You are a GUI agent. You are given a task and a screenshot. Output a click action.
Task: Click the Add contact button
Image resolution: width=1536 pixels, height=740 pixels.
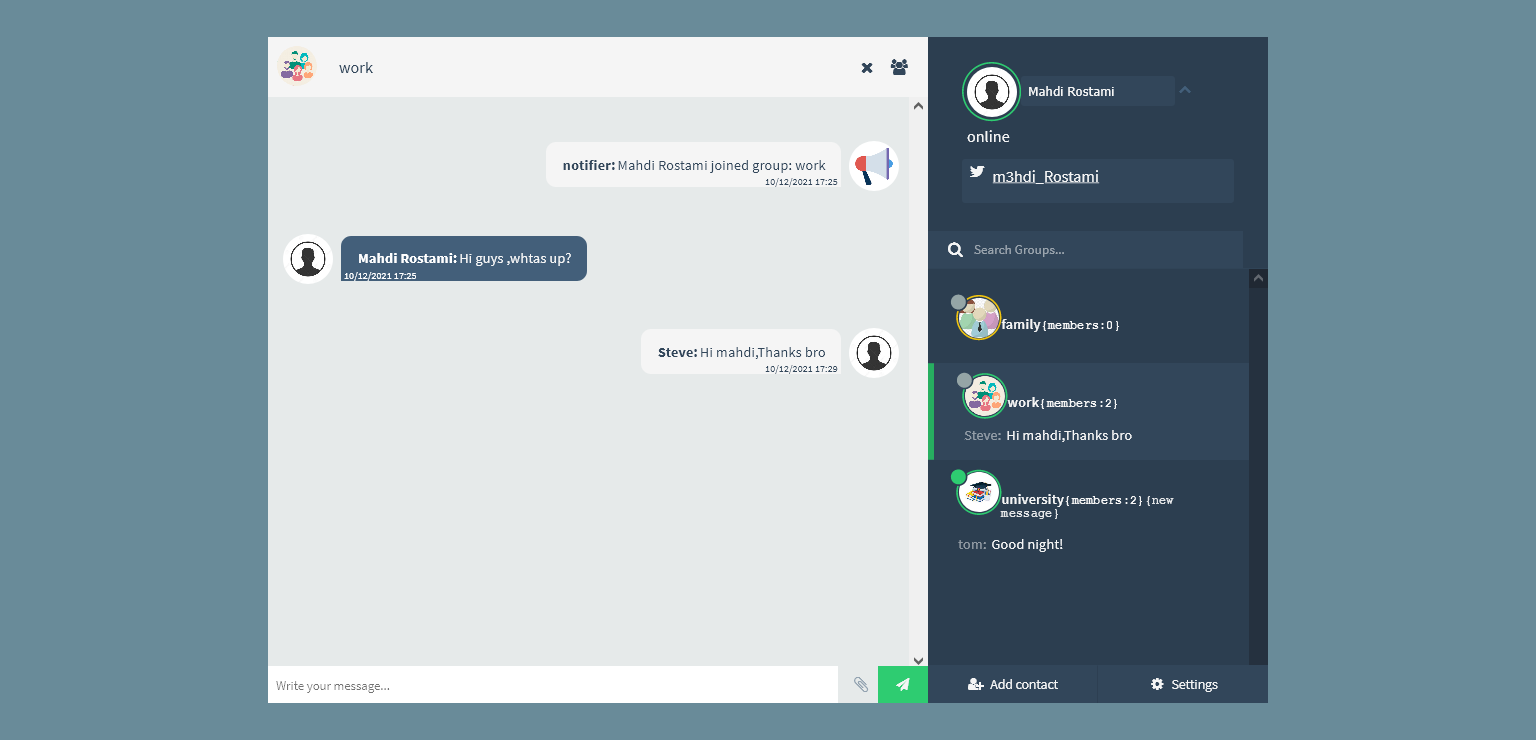tap(1013, 684)
